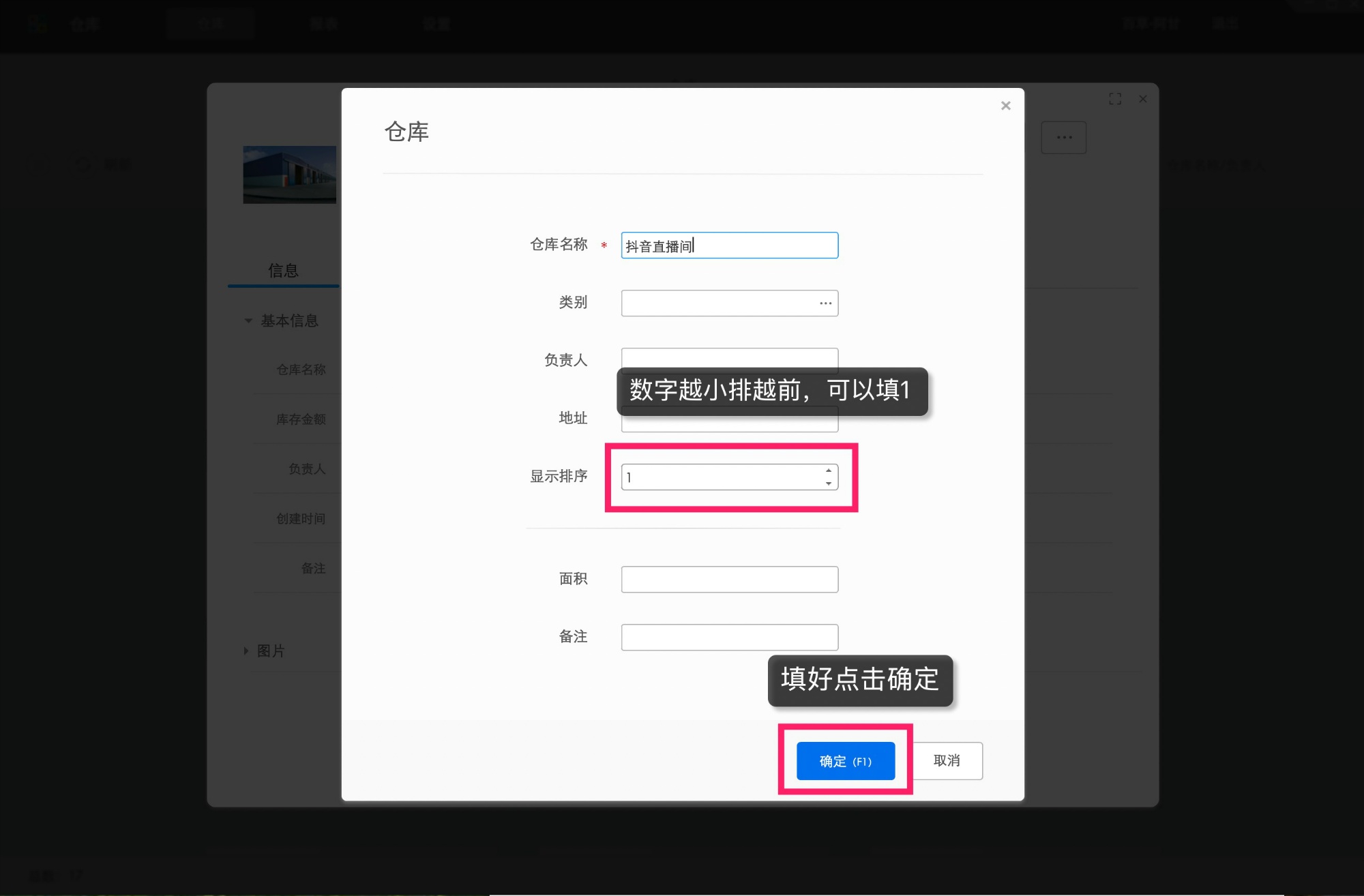
Task: Open the 类别 picker via ellipsis icon
Action: coord(825,302)
